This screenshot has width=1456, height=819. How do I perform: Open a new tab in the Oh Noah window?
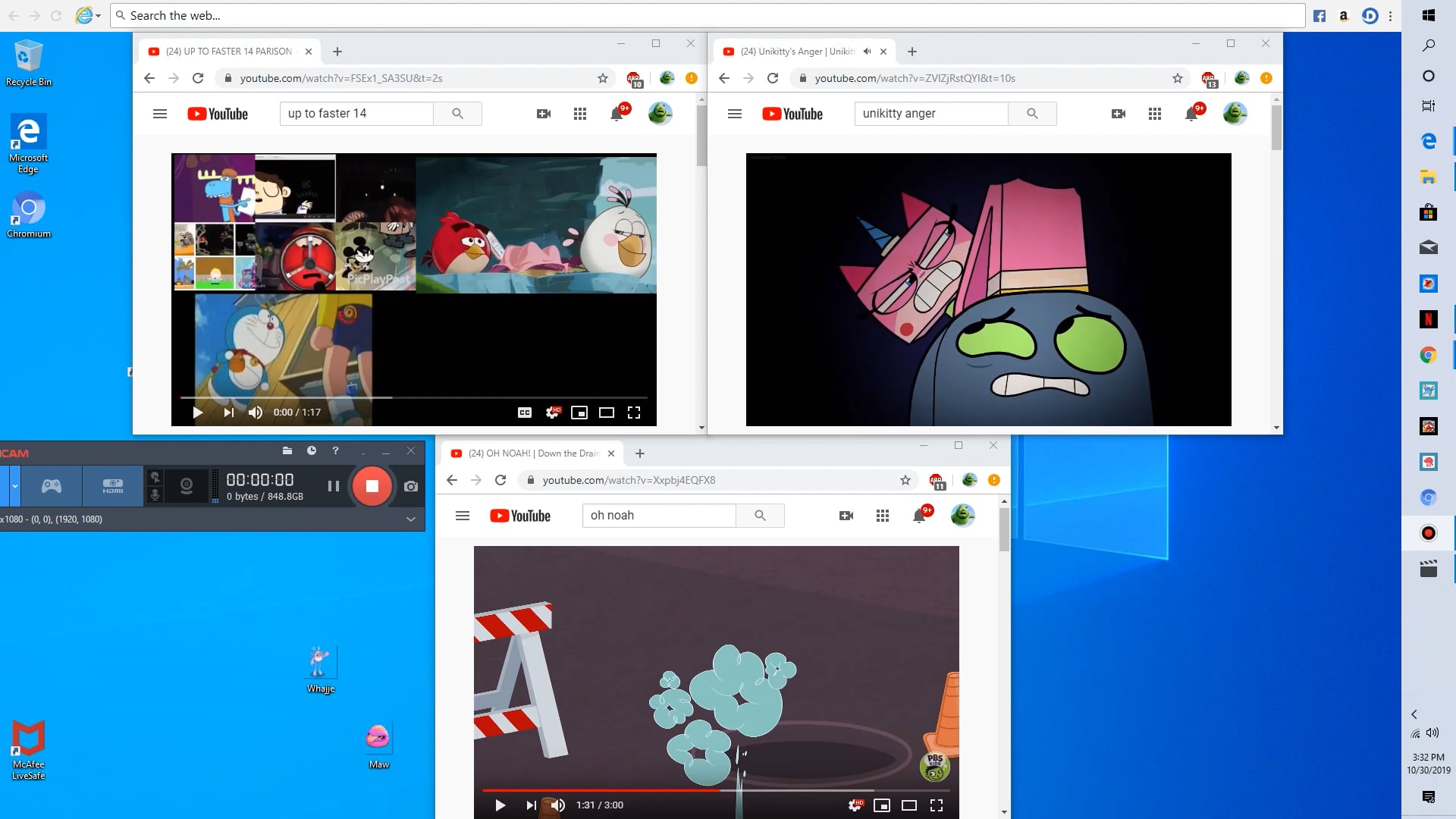coord(640,453)
